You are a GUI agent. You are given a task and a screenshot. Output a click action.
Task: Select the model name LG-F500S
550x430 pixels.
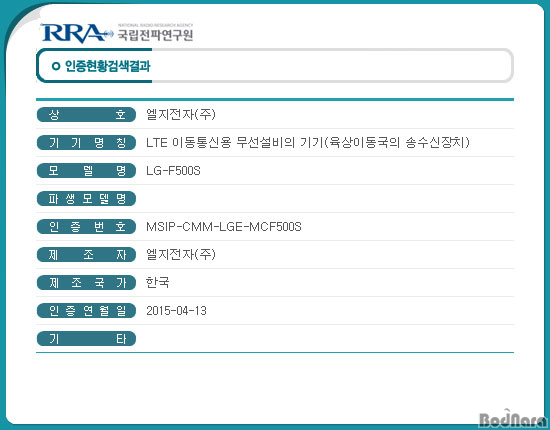(173, 171)
